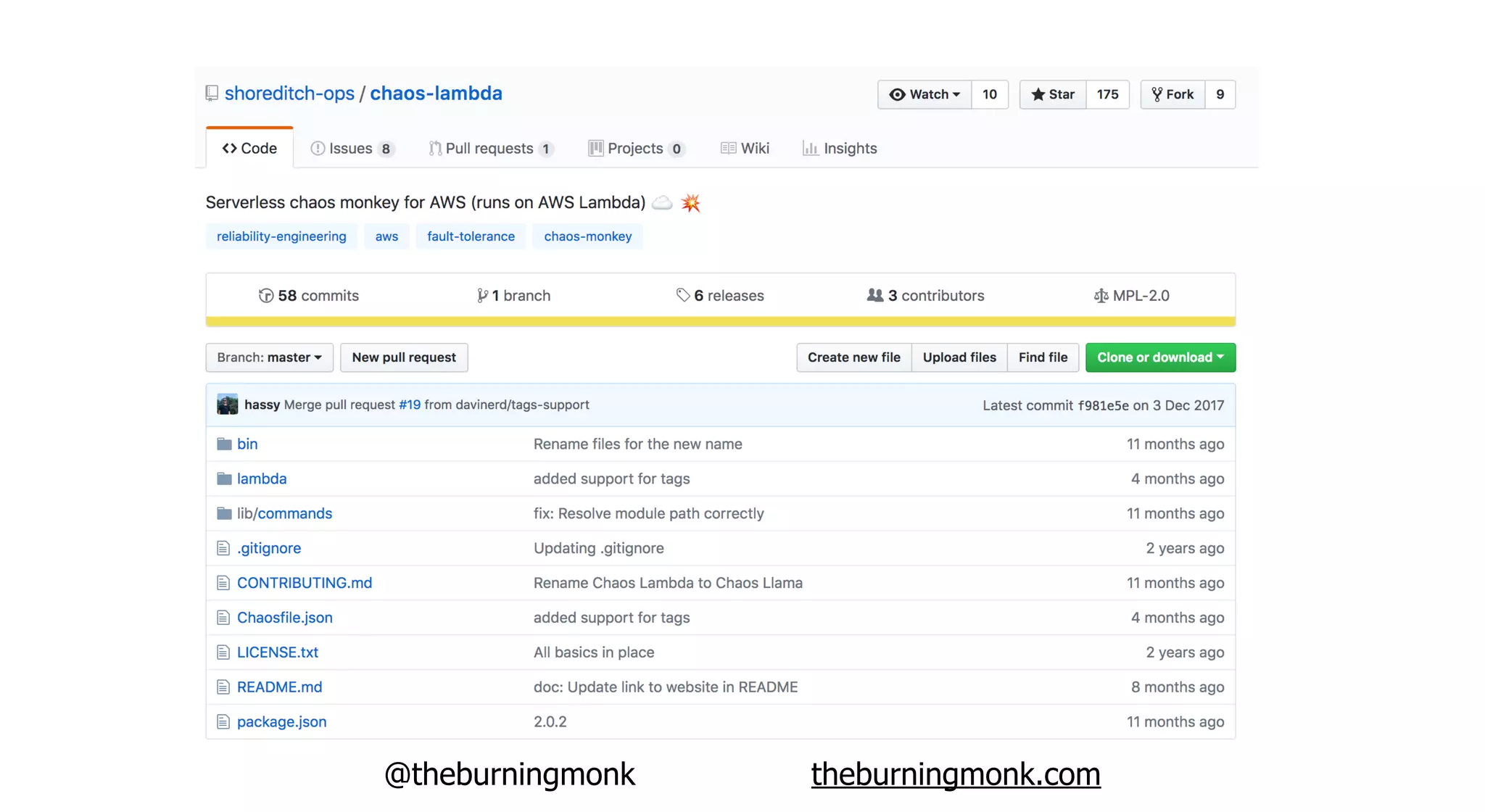
Task: Click the watchers count 10
Action: pyautogui.click(x=990, y=94)
